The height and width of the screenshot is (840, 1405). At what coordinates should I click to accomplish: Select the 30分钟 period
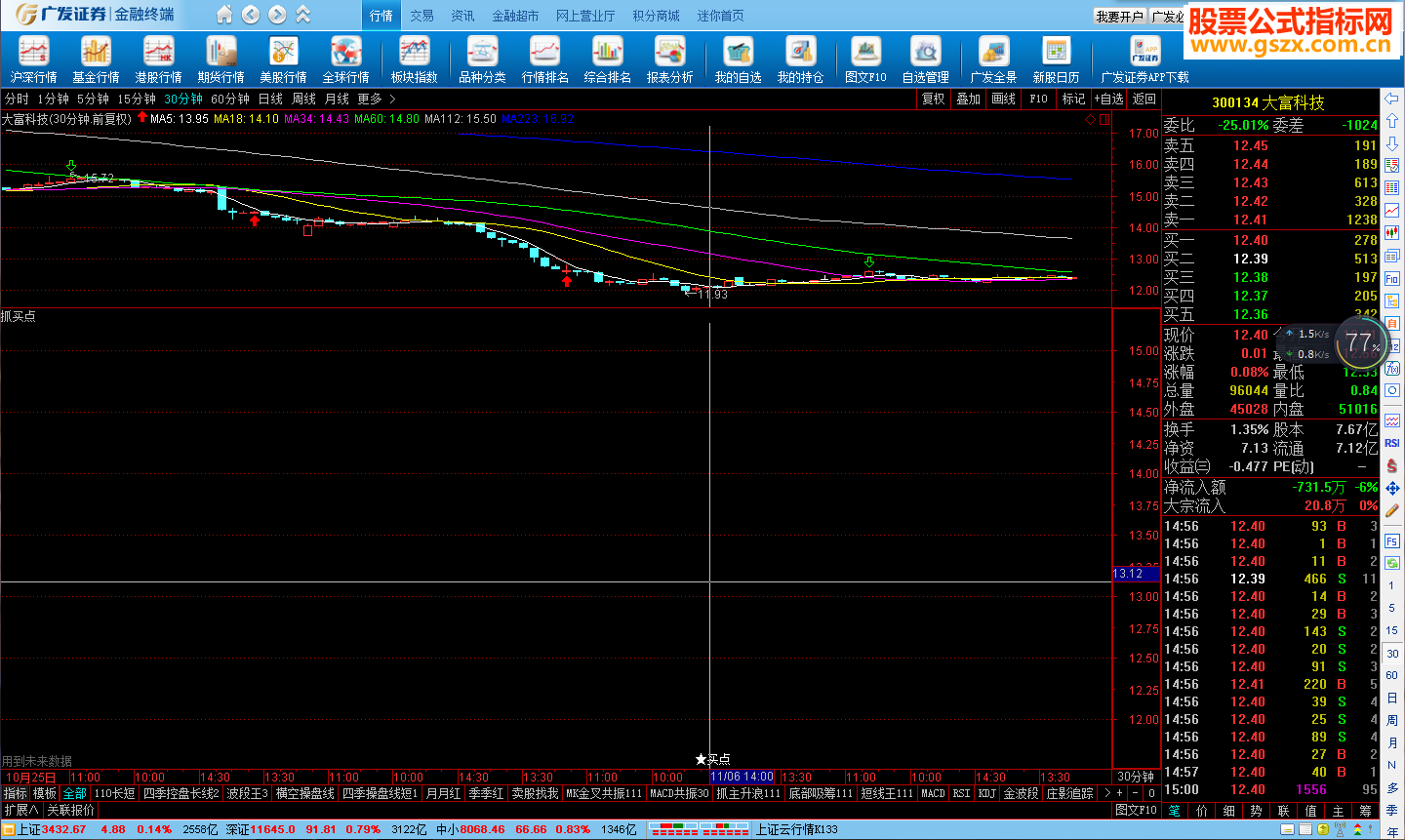182,99
